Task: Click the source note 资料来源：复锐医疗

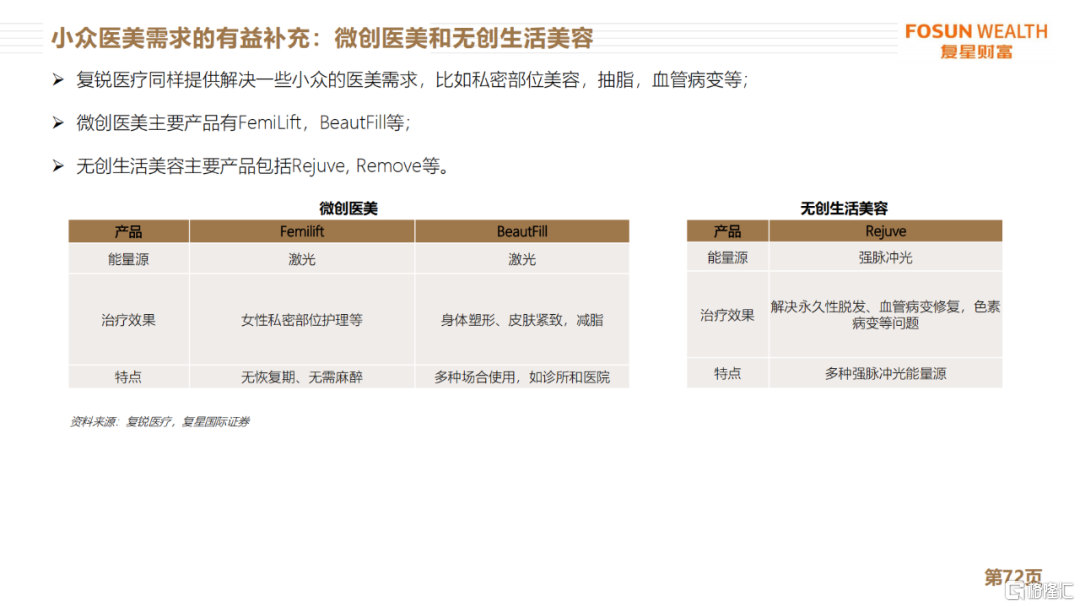Action: (160, 422)
